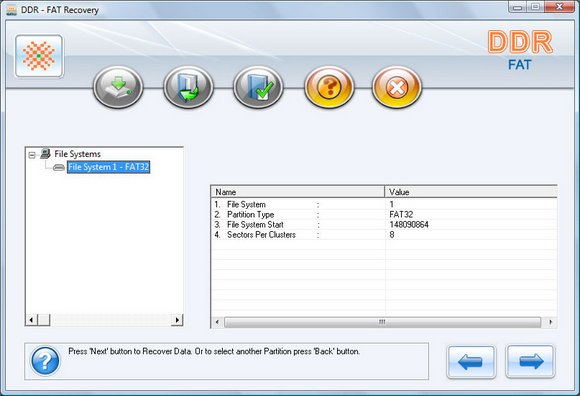
Task: Click the green arrow drive toolbar button
Action: tap(118, 87)
